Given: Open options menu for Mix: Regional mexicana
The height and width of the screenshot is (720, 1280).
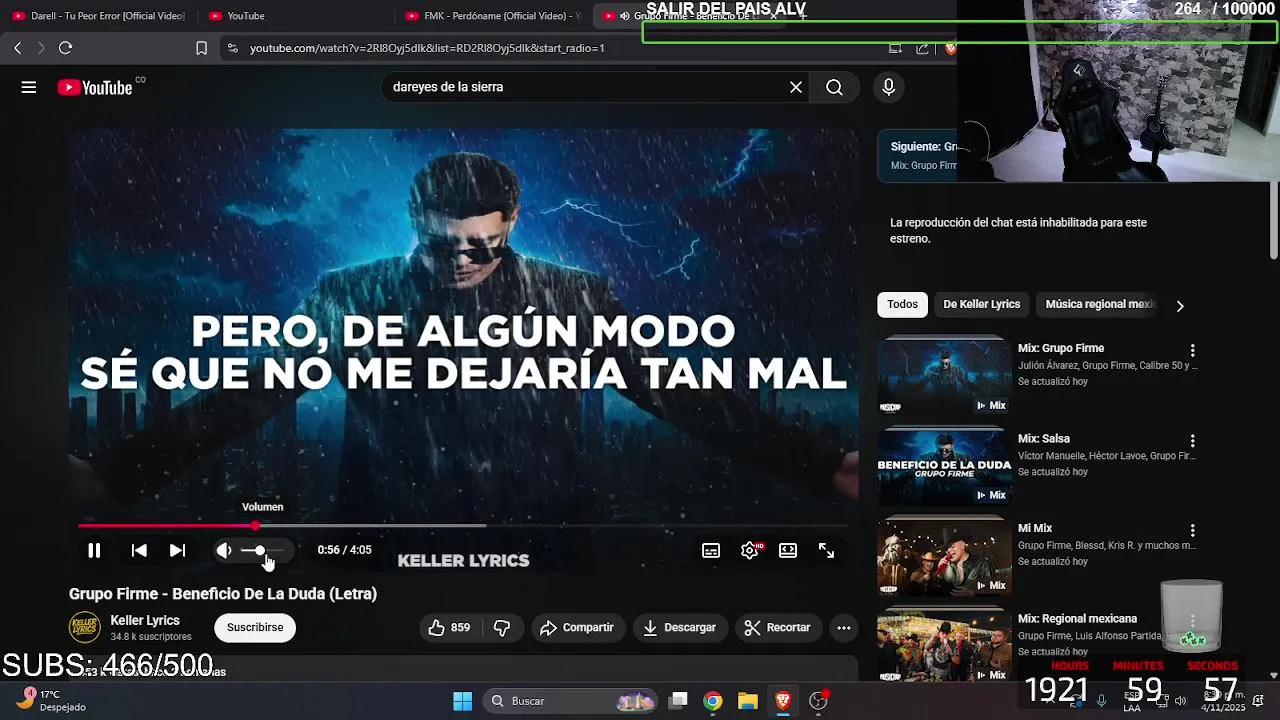Looking at the screenshot, I should click(x=1192, y=621).
